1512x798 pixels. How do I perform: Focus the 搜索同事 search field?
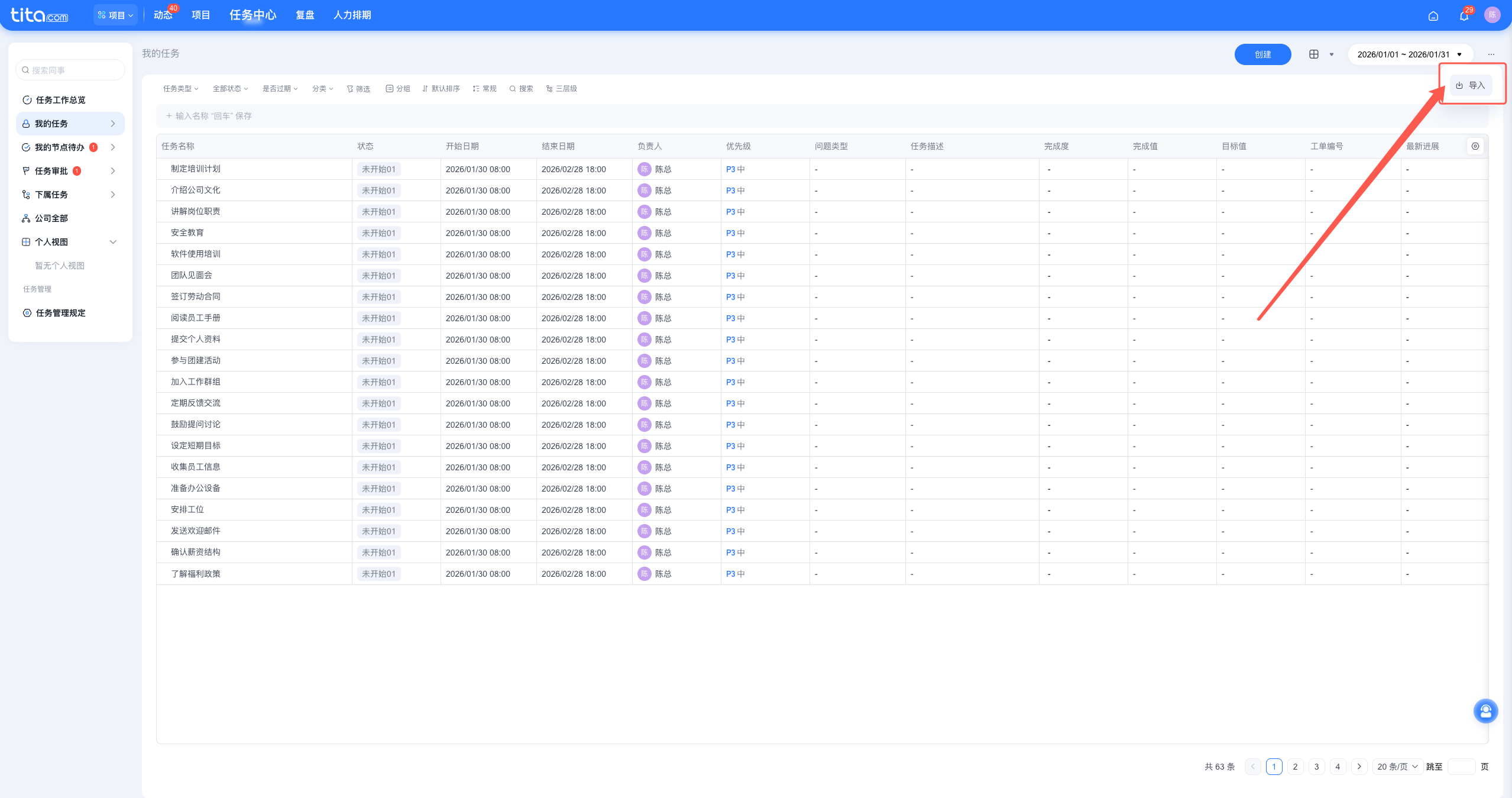(x=70, y=70)
